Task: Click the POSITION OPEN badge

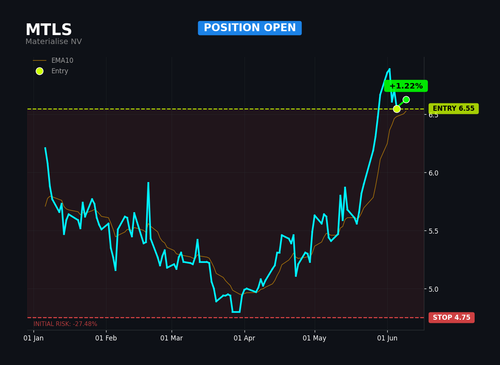Action: point(250,28)
